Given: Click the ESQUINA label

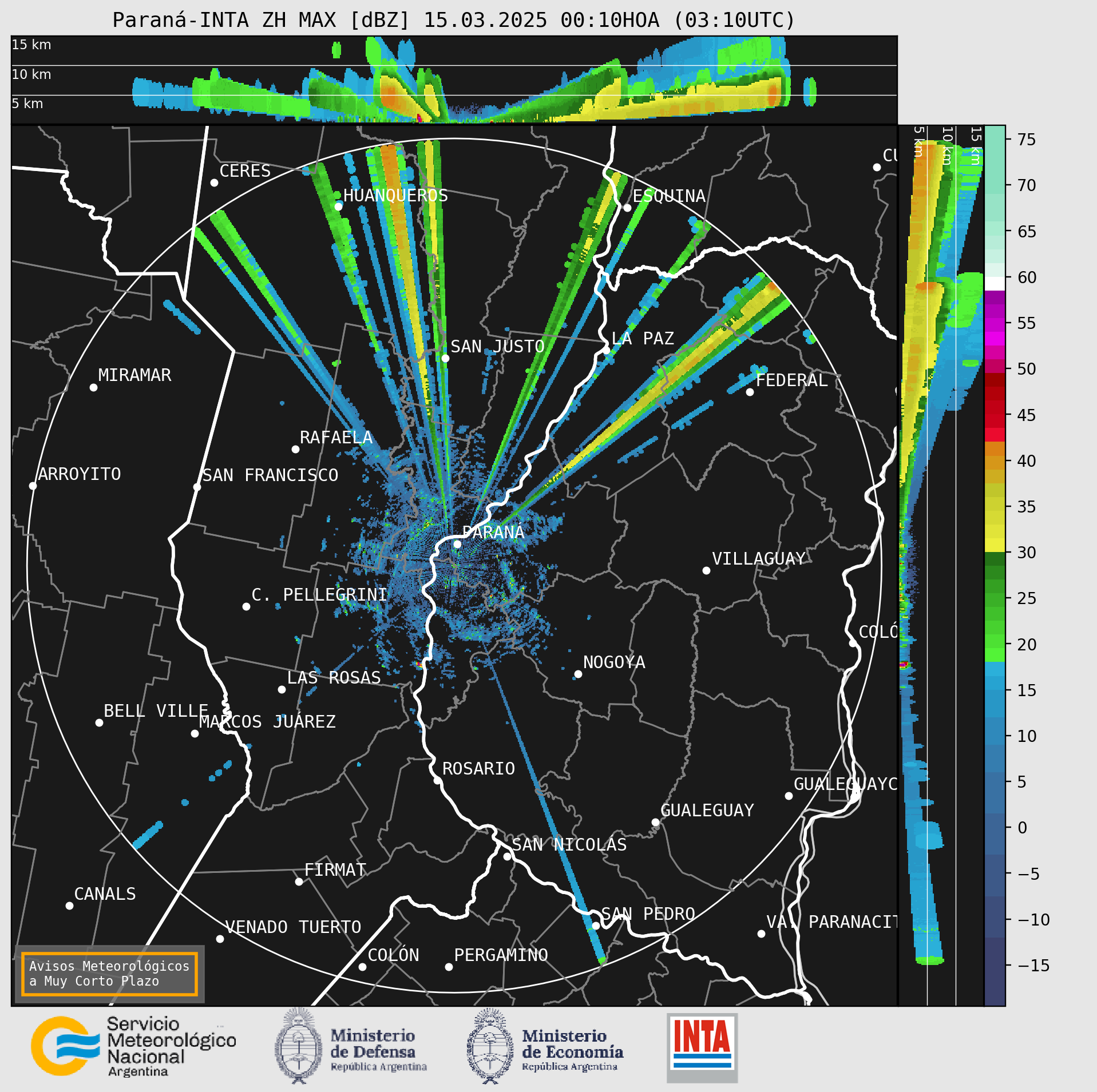Looking at the screenshot, I should 669,196.
